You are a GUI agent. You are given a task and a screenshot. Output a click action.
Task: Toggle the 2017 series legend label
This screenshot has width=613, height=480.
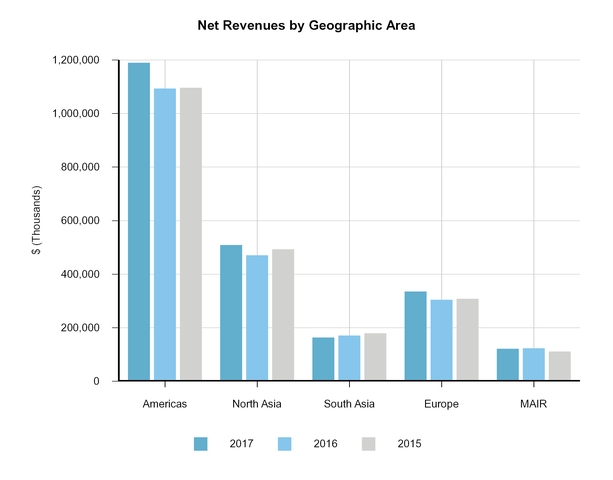240,443
